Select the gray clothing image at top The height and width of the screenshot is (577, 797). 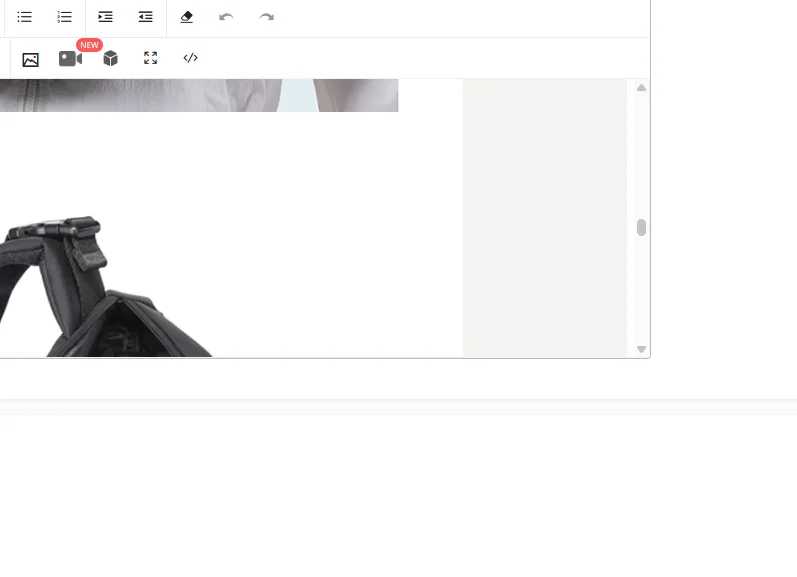pos(199,95)
